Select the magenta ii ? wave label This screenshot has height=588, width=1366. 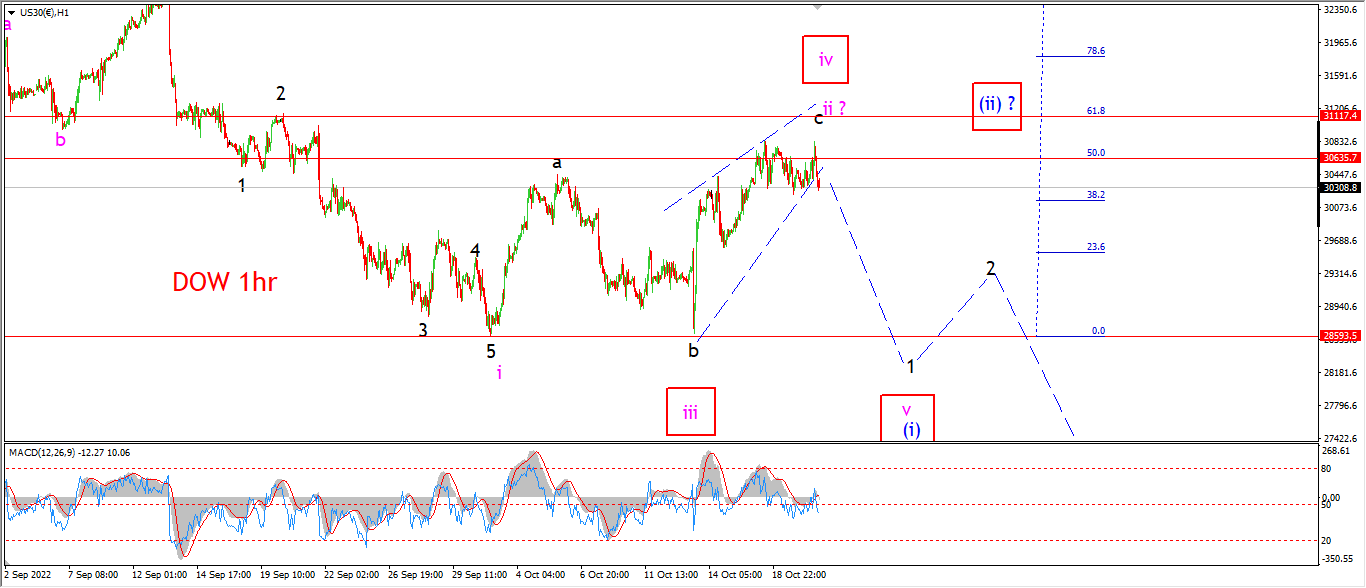pyautogui.click(x=836, y=108)
